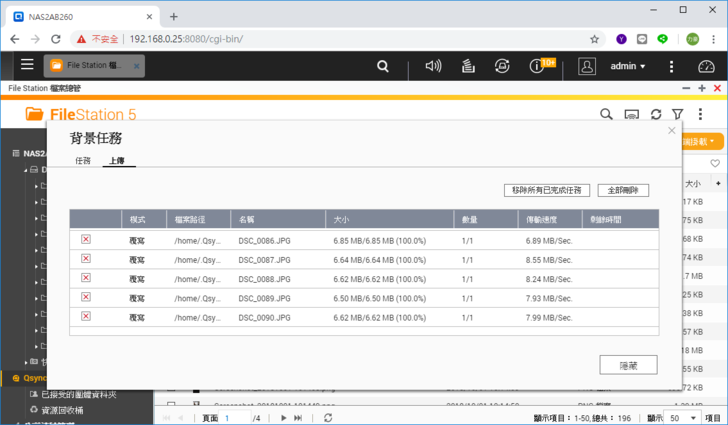Screen dimensions: 728x425
Task: Close the 背景任務 dialog with X
Action: point(672,130)
